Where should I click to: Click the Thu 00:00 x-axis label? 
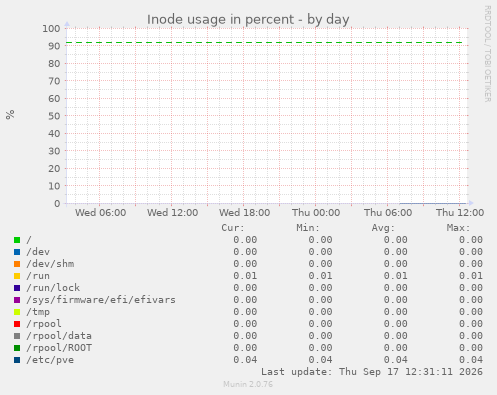(316, 213)
